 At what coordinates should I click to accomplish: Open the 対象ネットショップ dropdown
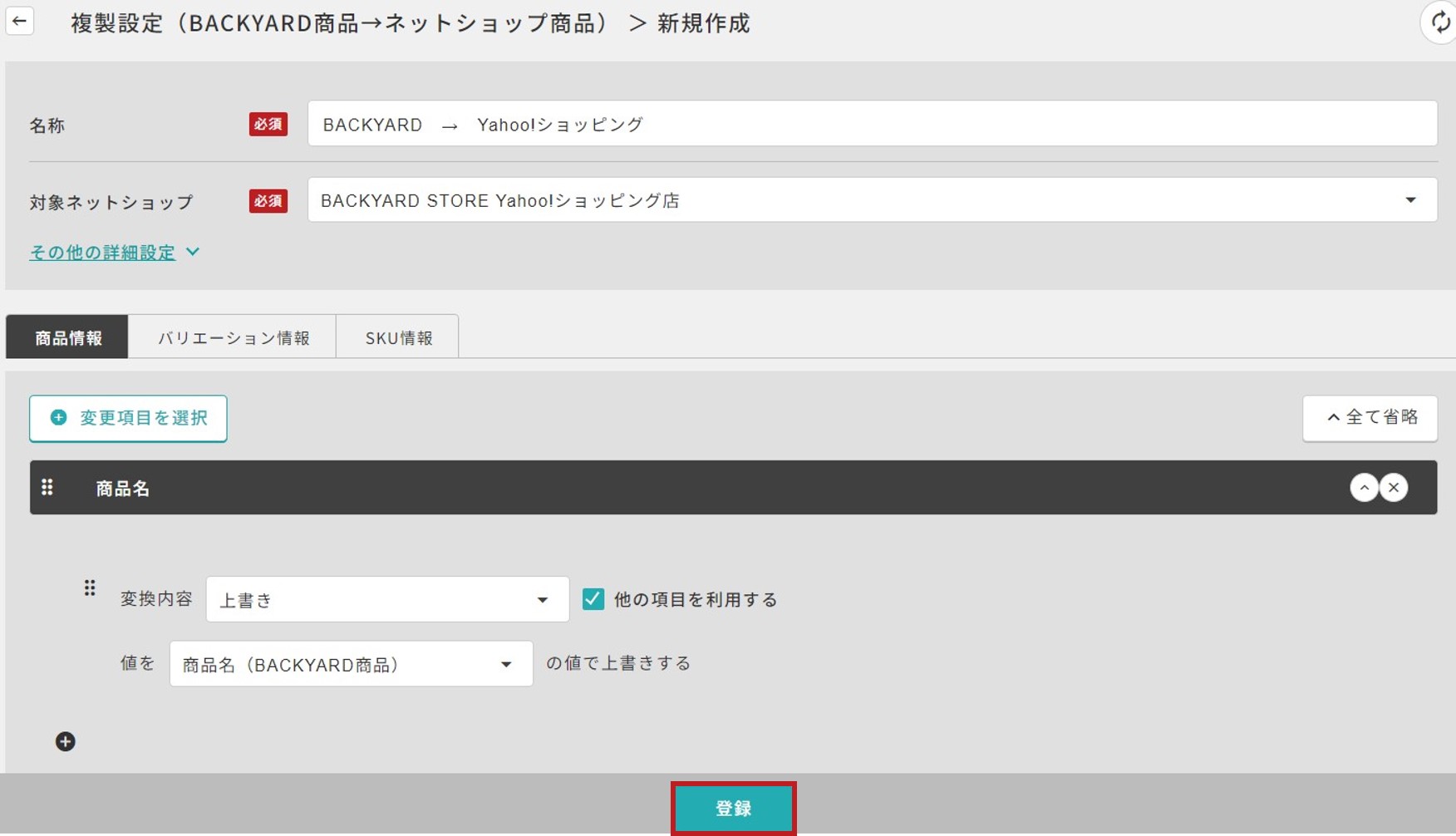[x=872, y=200]
